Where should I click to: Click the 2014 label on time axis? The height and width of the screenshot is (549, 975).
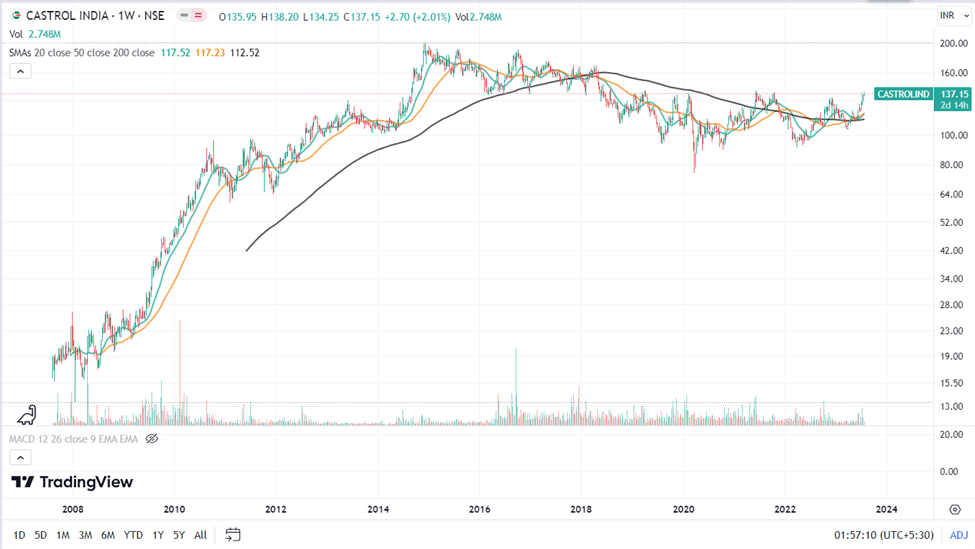[x=378, y=509]
